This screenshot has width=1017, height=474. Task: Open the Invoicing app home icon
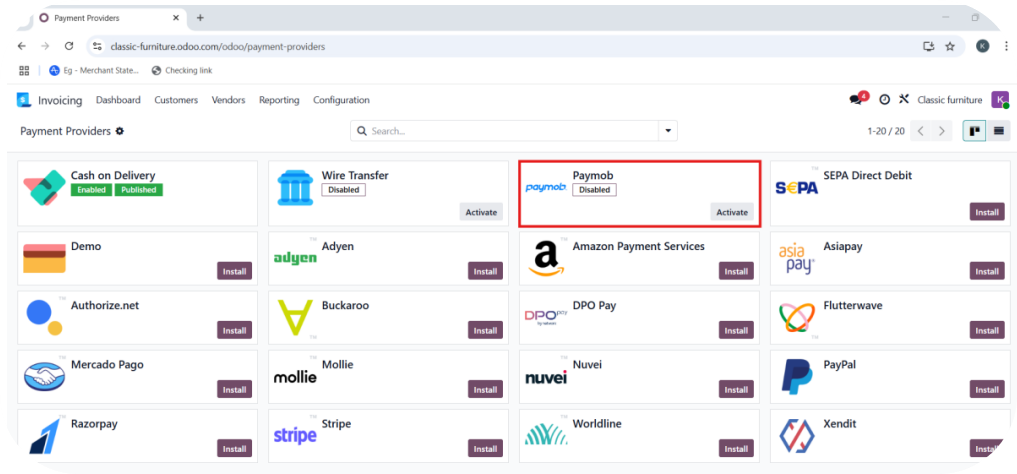point(24,100)
